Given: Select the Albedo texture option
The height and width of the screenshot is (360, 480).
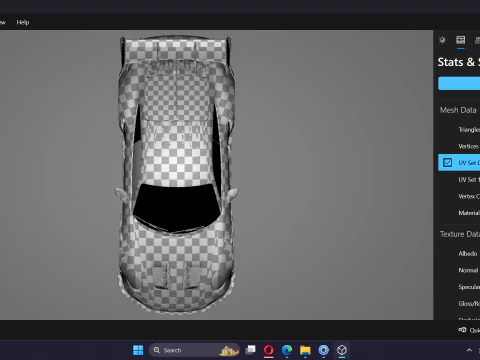Looking at the screenshot, I should (468, 254).
